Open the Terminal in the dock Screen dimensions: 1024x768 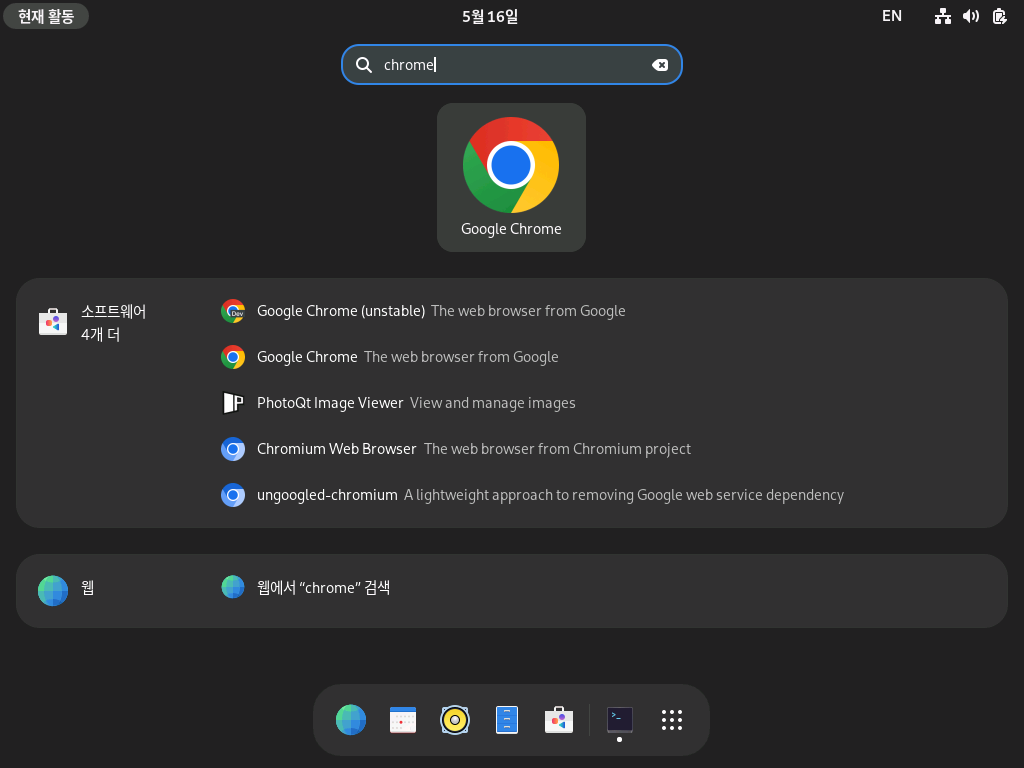(x=620, y=720)
